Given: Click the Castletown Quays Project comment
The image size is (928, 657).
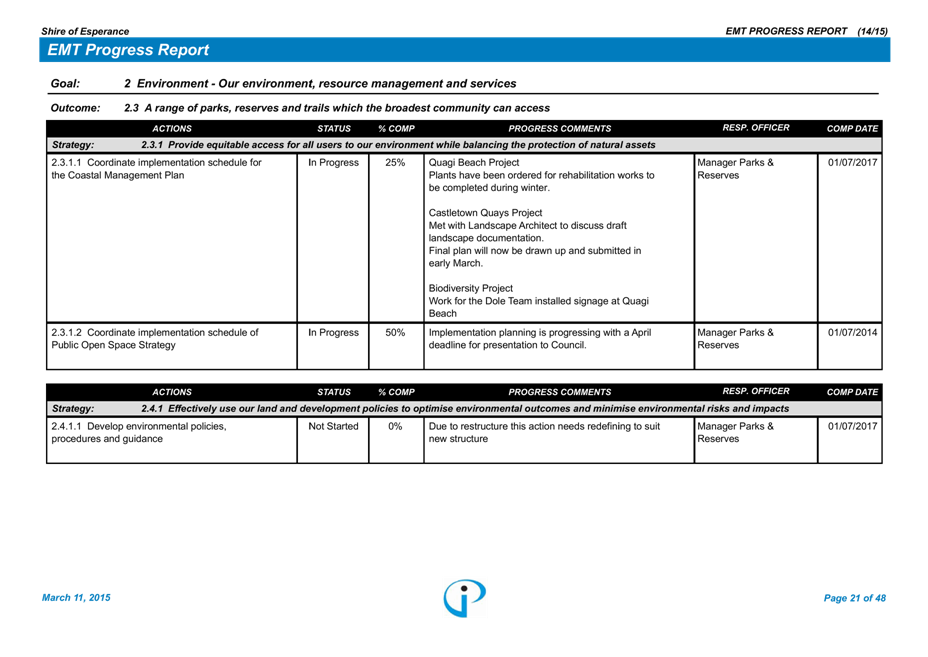Looking at the screenshot, I should 485,213.
